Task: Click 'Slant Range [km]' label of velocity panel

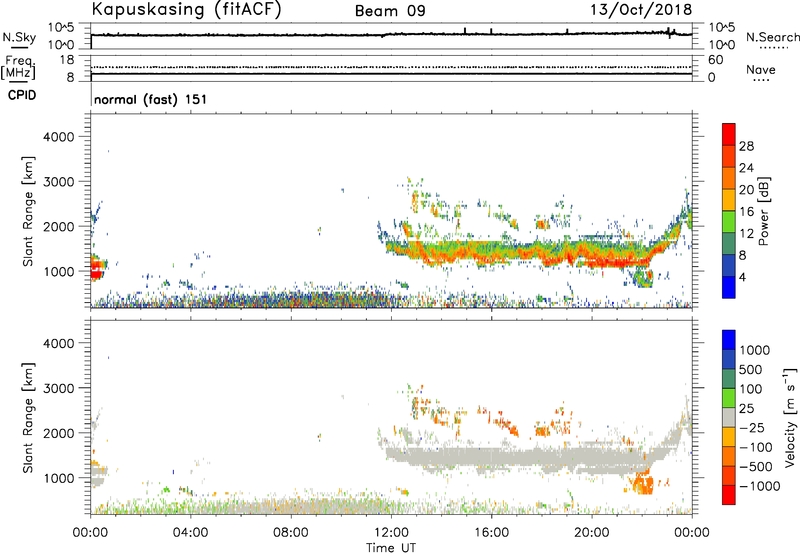Action: 28,417
